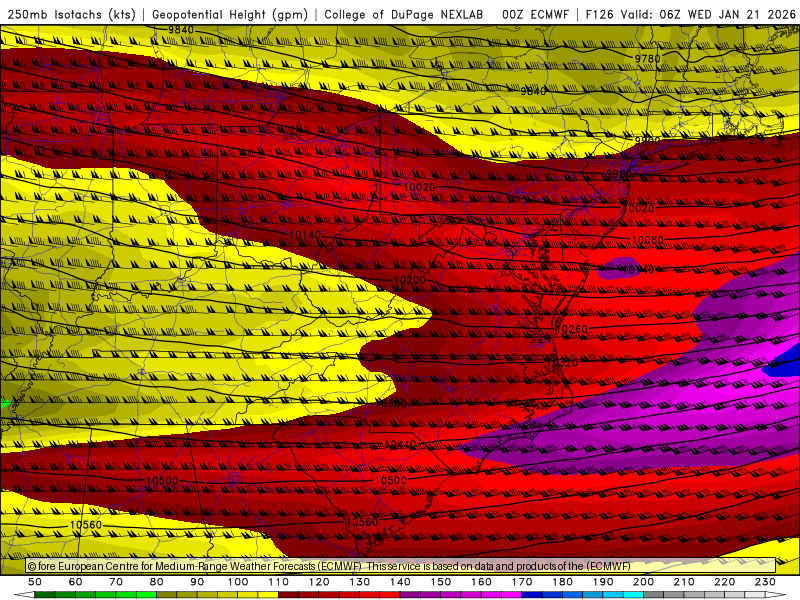Screen dimensions: 800x600
Task: Click the left arrow end of color bar
Action: pyautogui.click(x=24, y=594)
